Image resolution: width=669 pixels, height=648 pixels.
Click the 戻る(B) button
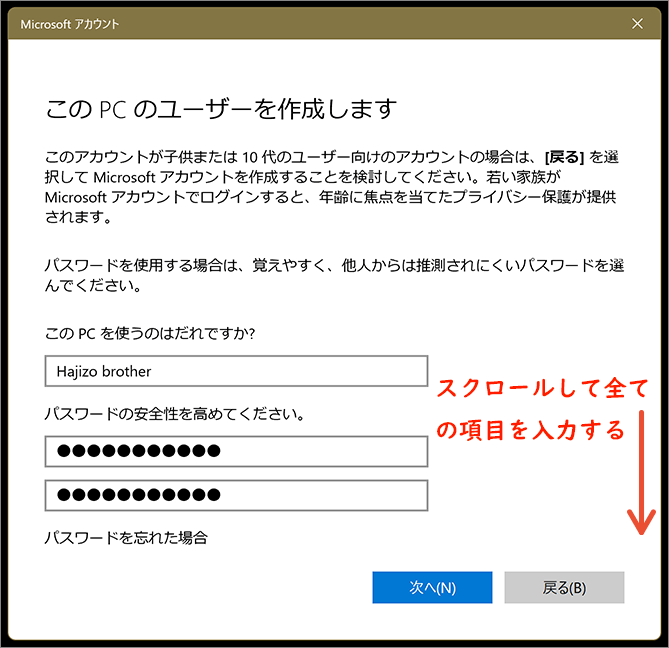564,587
